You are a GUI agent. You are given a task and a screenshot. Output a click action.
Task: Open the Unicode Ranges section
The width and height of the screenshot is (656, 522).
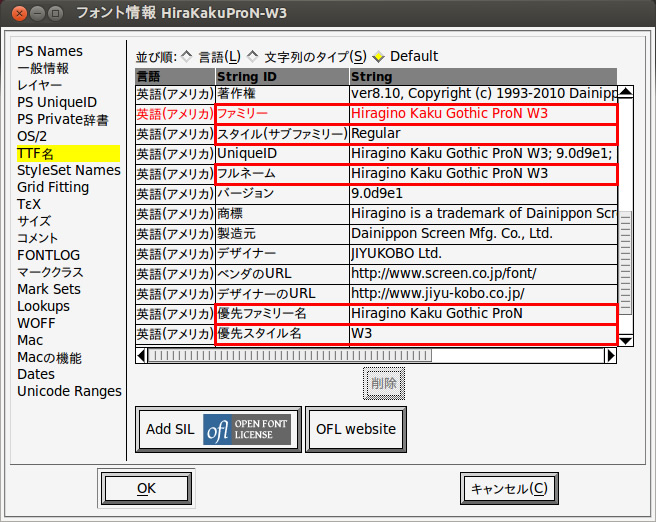[x=69, y=391]
